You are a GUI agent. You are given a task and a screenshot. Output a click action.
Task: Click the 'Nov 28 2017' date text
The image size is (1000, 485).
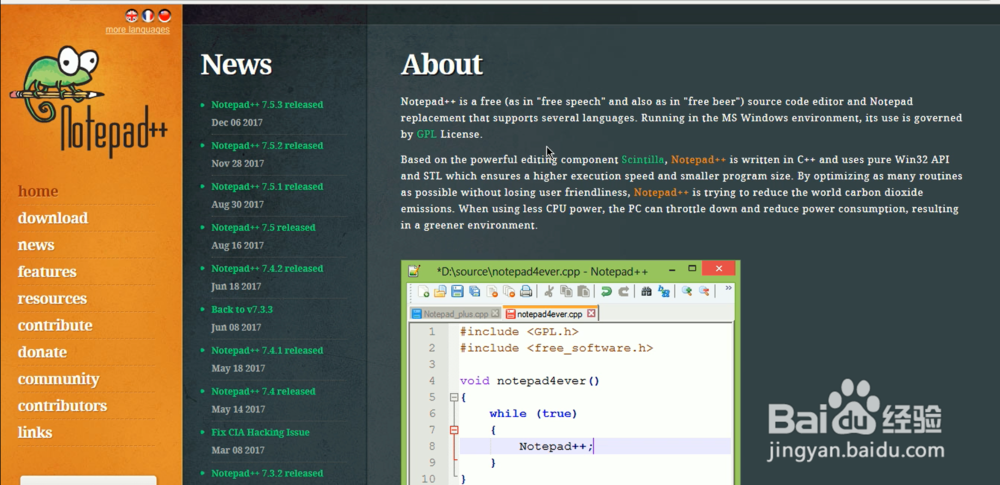click(x=237, y=163)
